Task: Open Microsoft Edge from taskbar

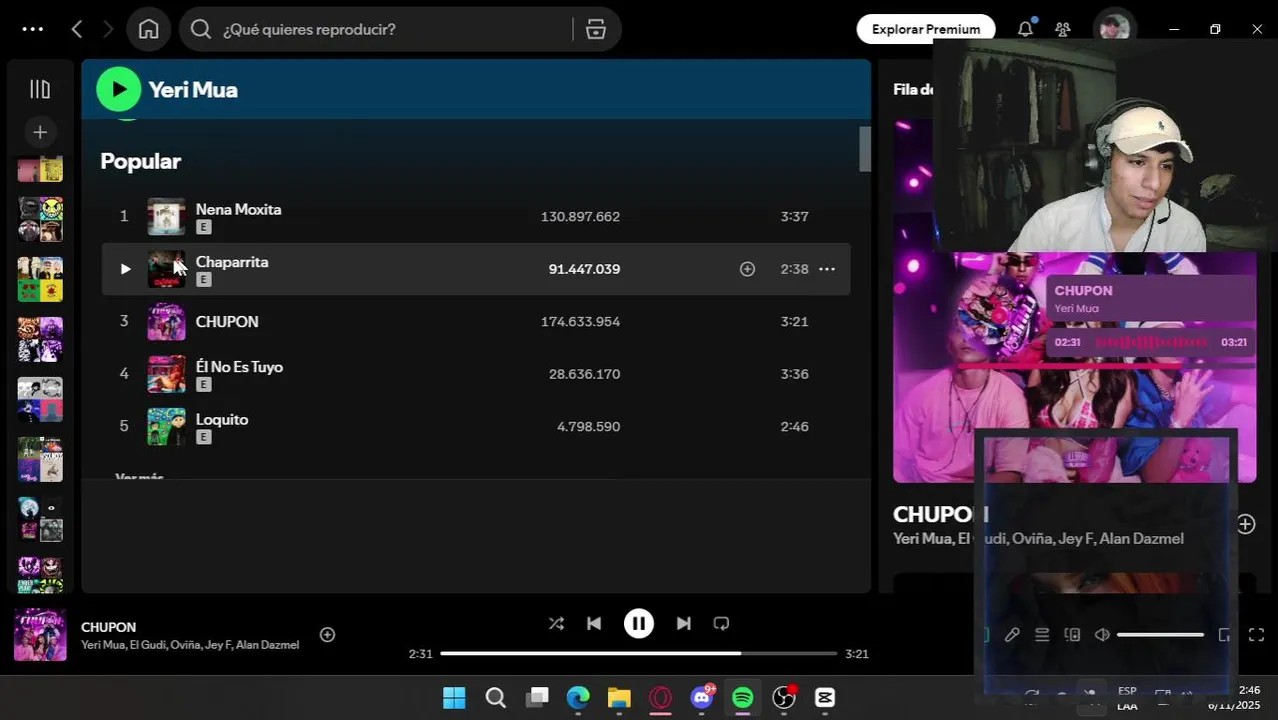Action: tap(578, 697)
